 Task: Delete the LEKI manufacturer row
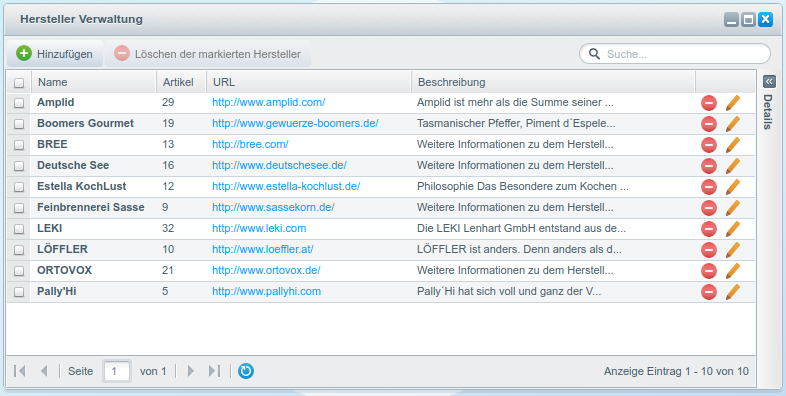709,229
